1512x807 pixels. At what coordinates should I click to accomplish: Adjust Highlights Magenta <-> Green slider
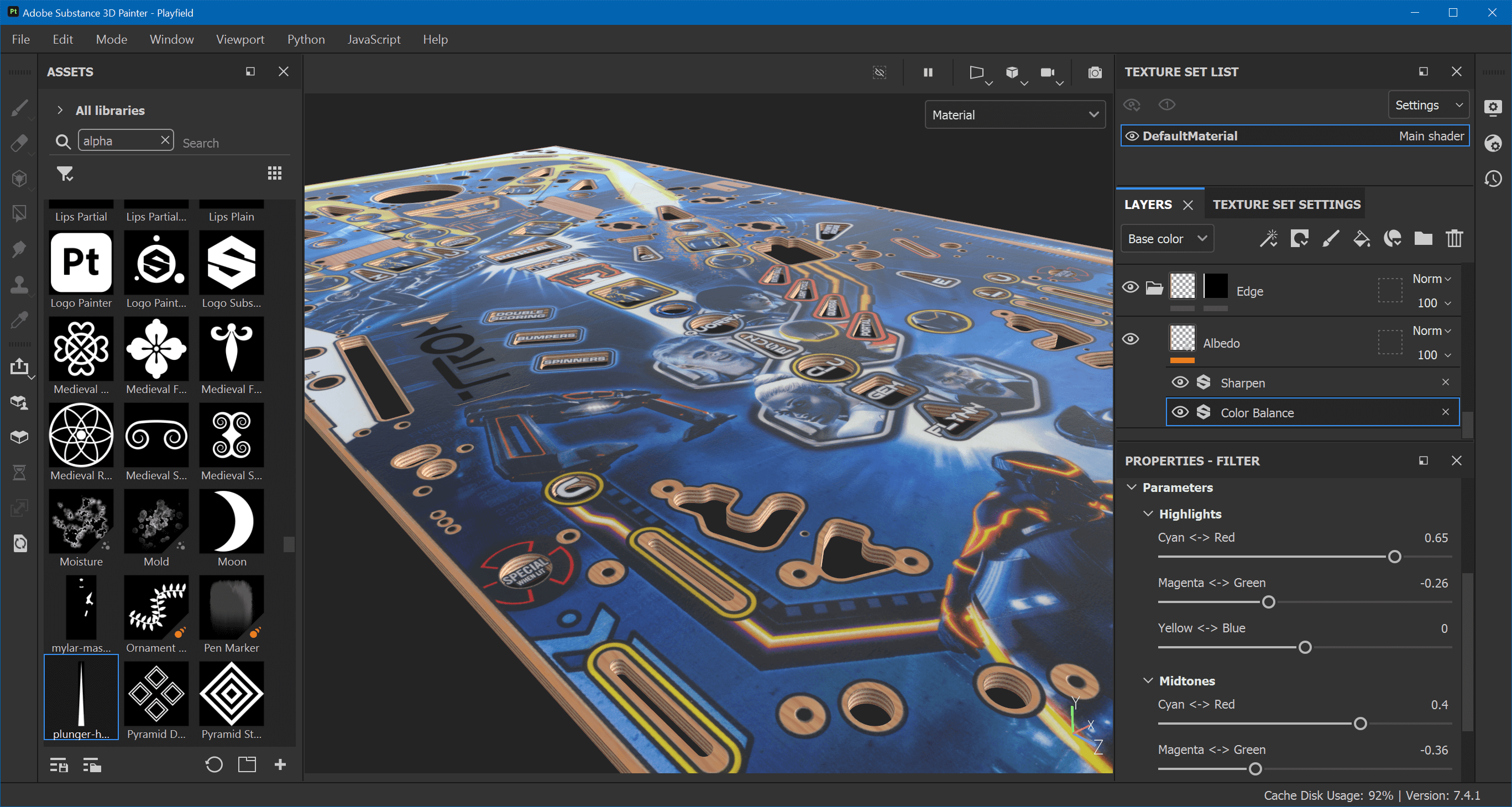point(1304,601)
